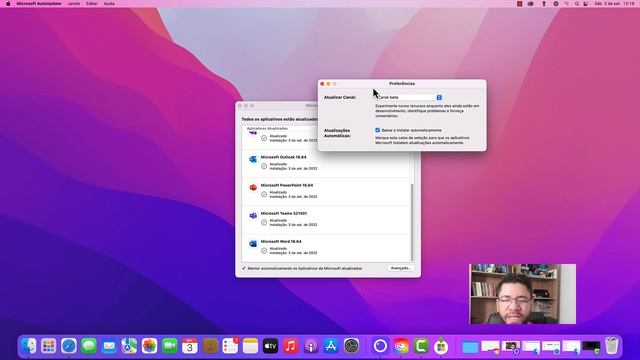Click the Microsoft Teams 521551 label
Viewport: 640px width, 360px height.
(x=284, y=213)
